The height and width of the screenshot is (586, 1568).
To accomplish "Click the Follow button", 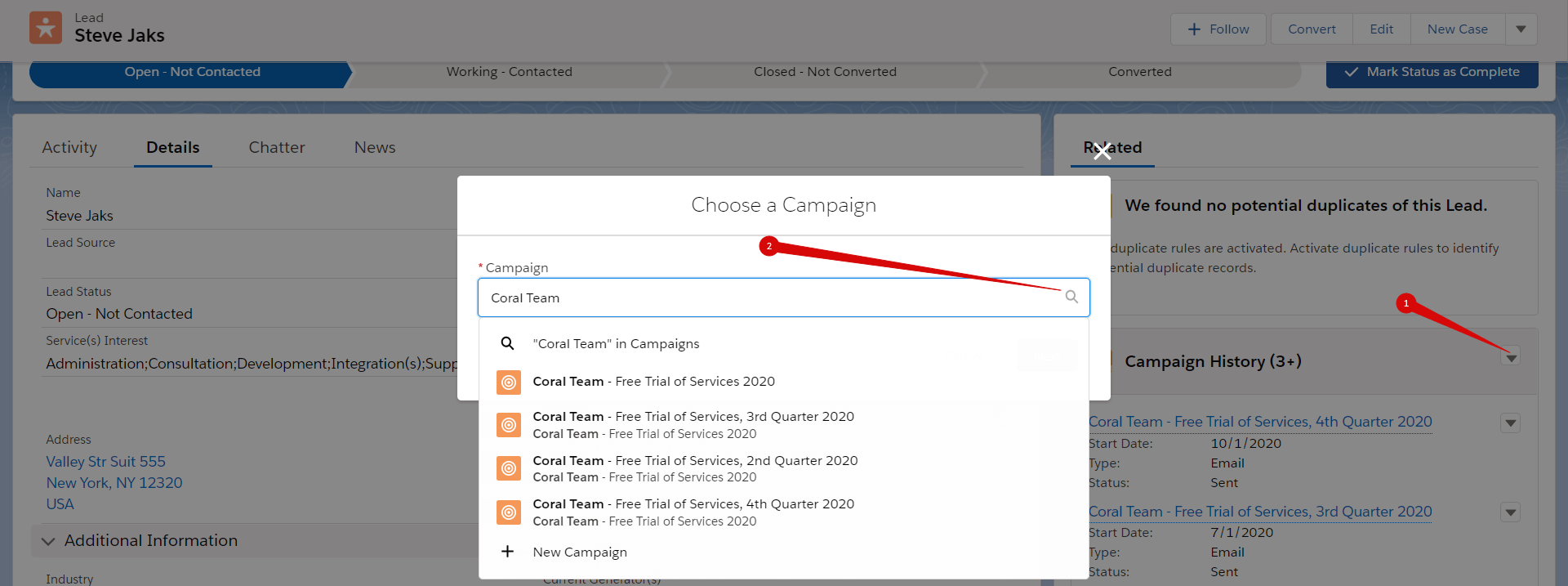I will coord(1218,29).
